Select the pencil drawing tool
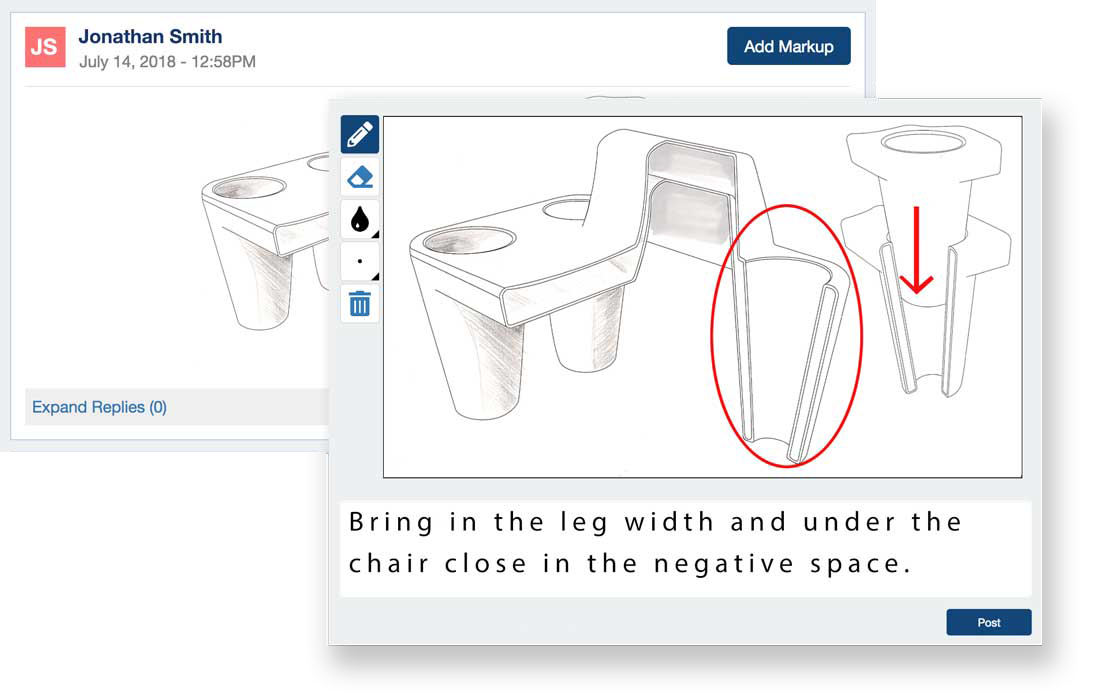This screenshot has height=693, width=1100. (360, 134)
